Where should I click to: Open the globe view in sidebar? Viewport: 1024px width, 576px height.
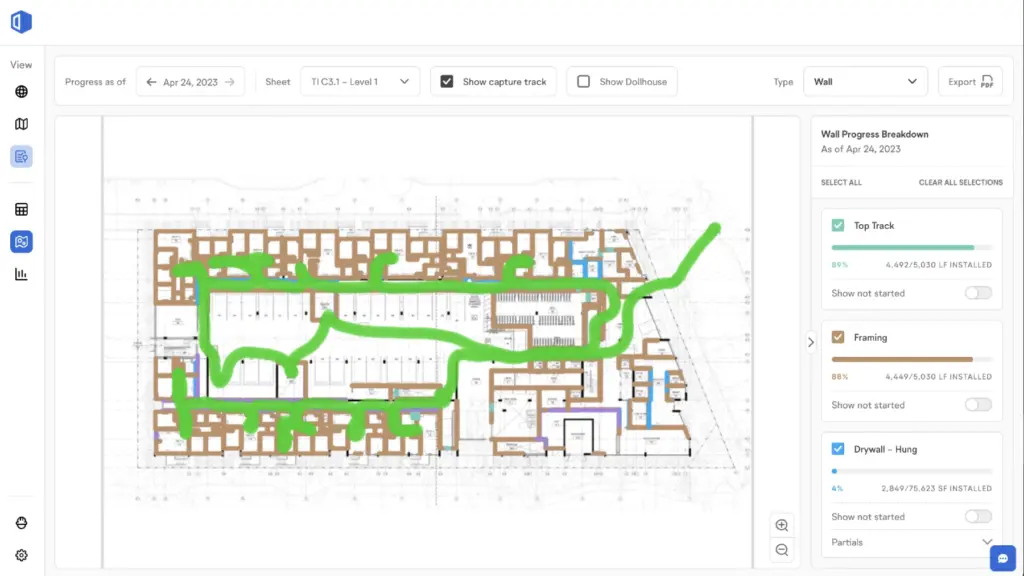click(x=21, y=92)
